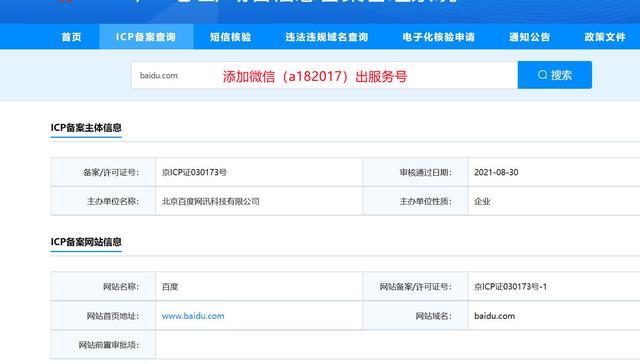The image size is (640, 364).
Task: Open the 通知公告 tab
Action: (x=529, y=37)
